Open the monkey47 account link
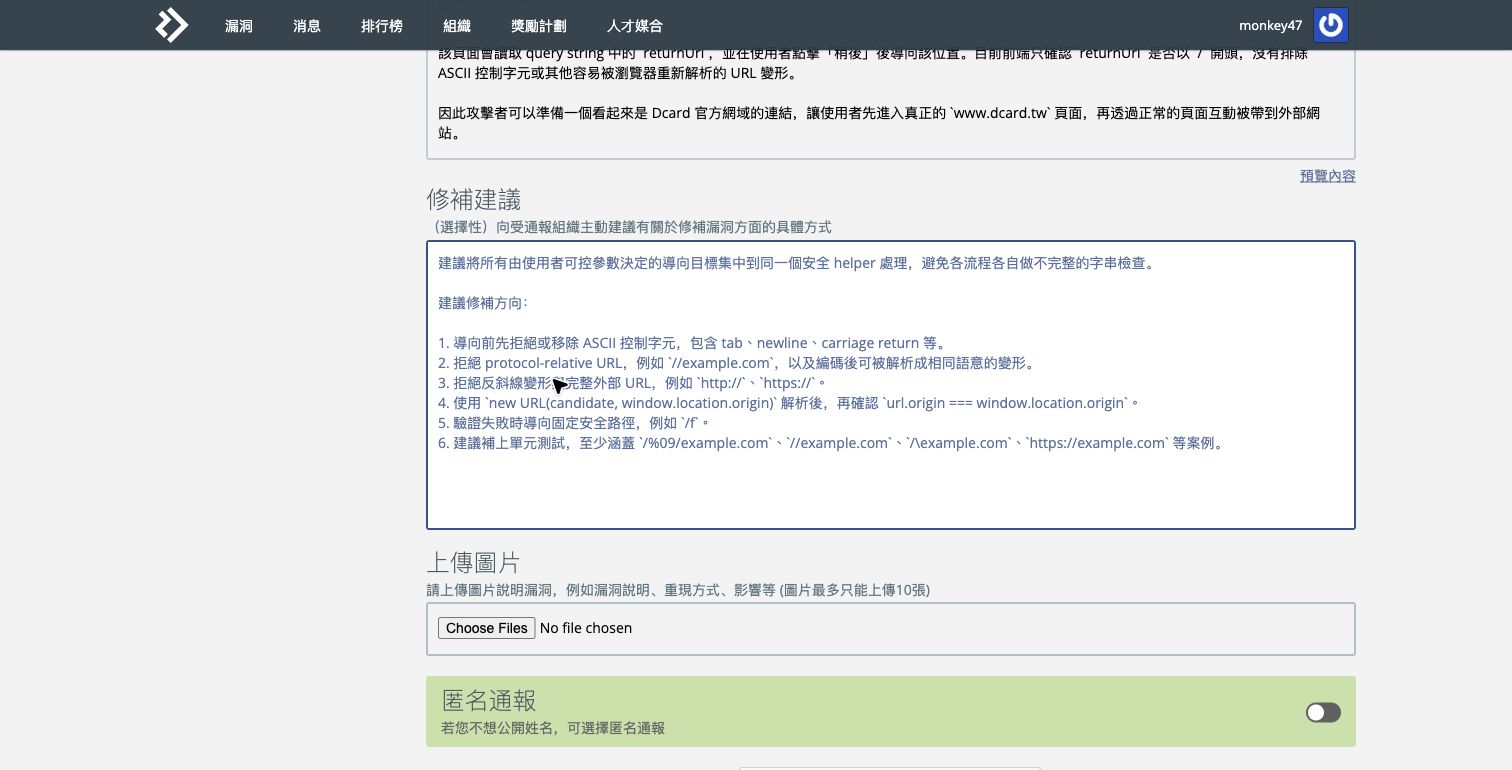 (x=1270, y=26)
